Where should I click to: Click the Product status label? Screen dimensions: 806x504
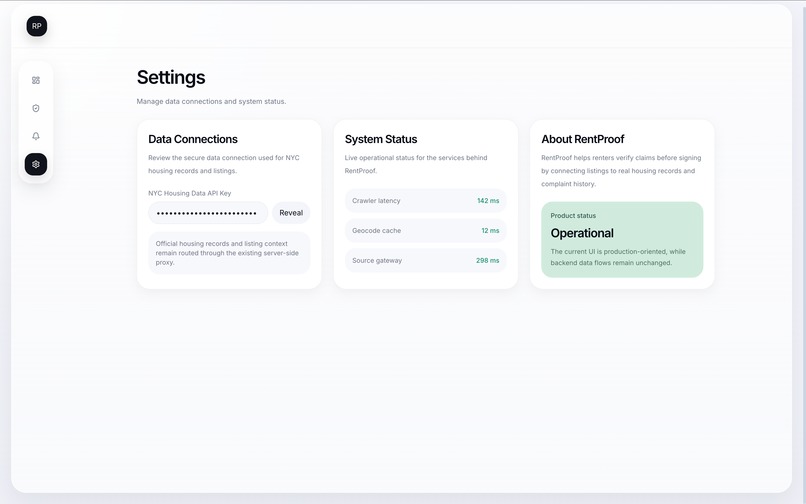(x=573, y=215)
